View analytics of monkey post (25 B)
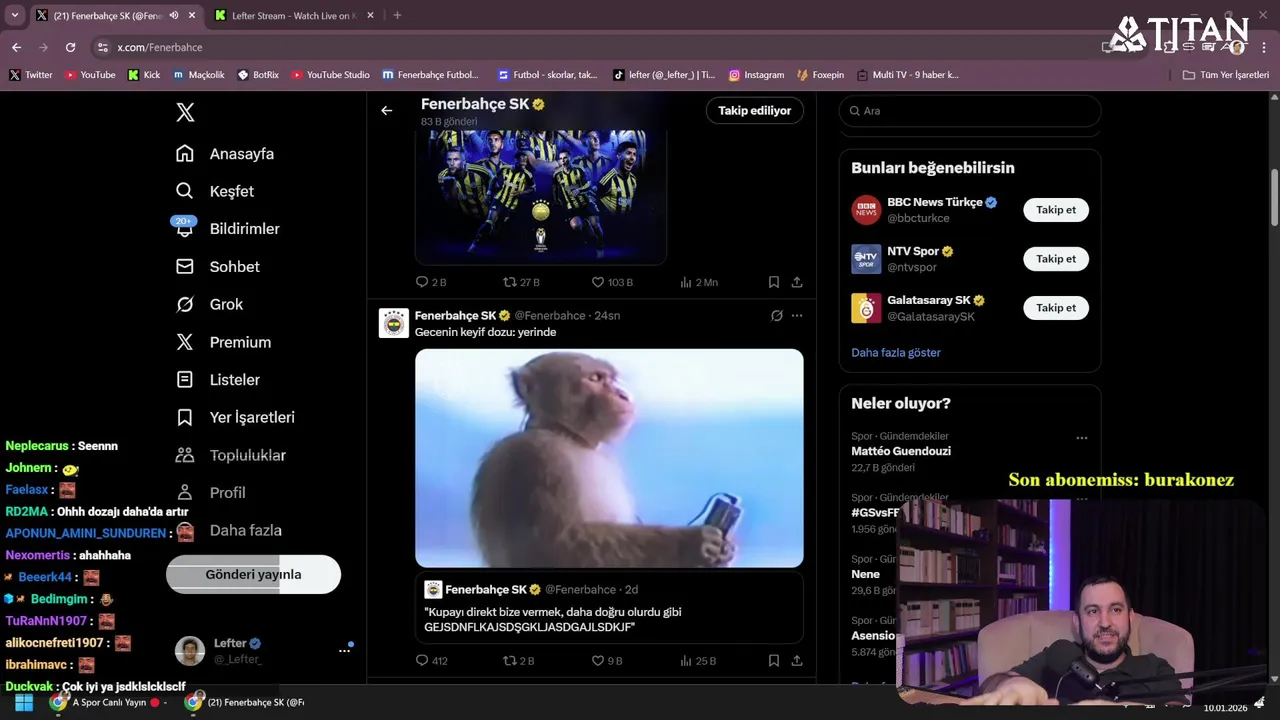 point(698,661)
